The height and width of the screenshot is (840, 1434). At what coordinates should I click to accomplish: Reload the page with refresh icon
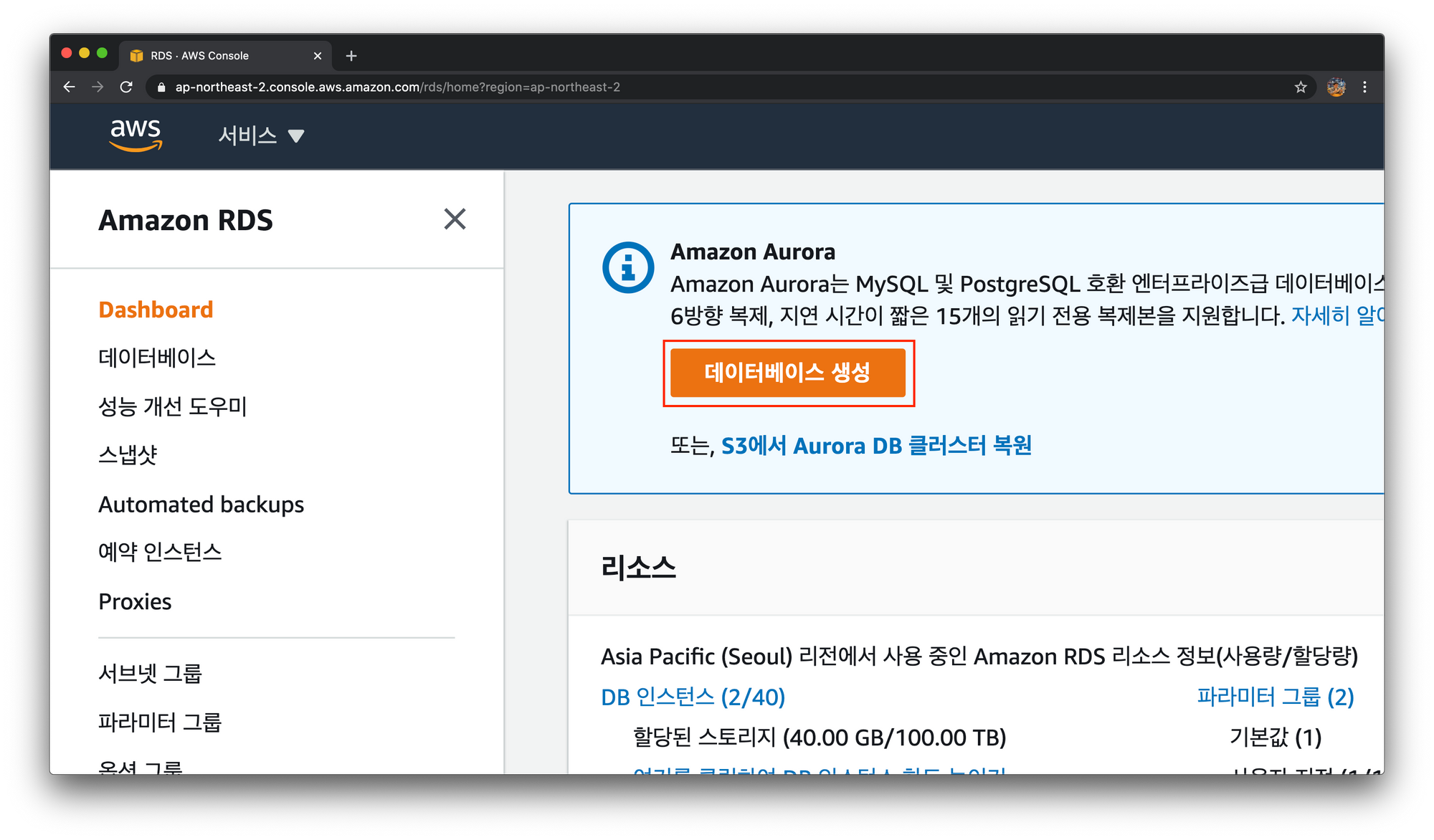coord(126,87)
